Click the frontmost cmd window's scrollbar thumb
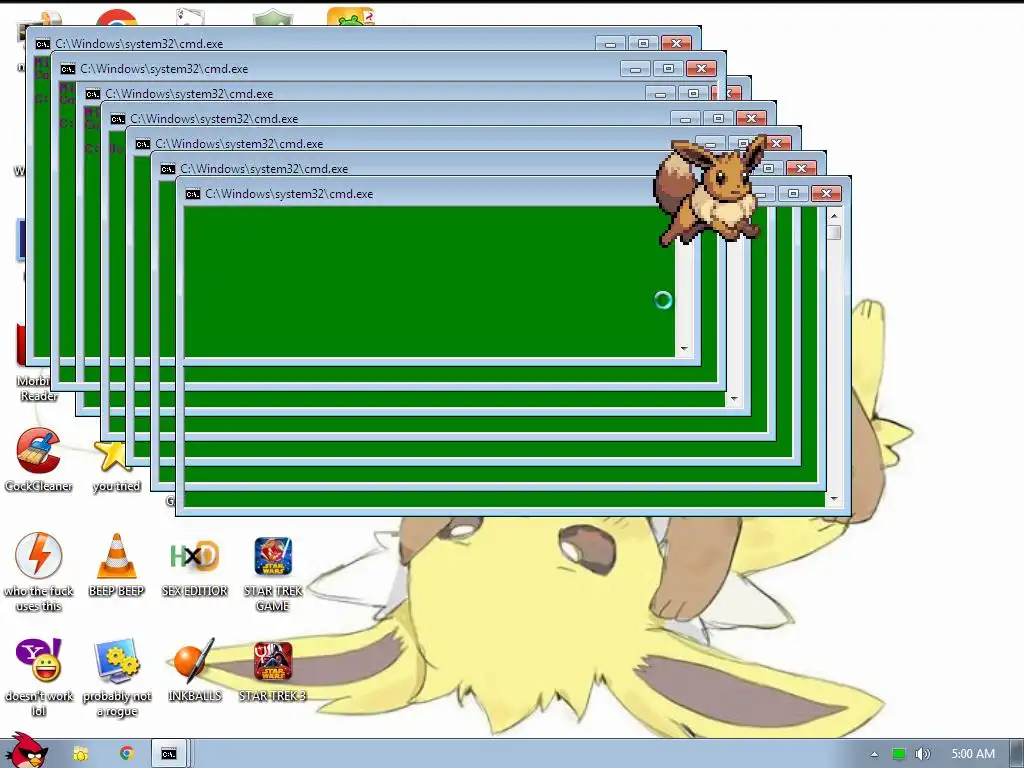1024x768 pixels. point(834,232)
